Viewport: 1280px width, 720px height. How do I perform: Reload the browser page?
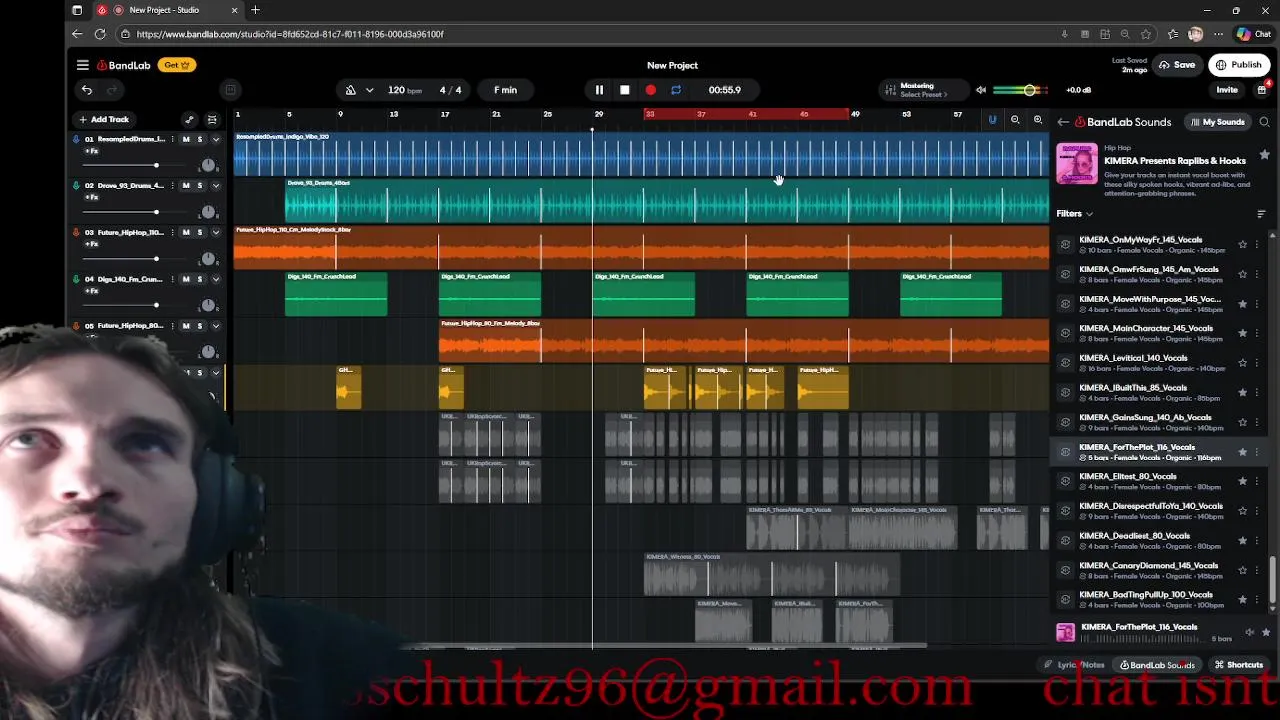[100, 34]
